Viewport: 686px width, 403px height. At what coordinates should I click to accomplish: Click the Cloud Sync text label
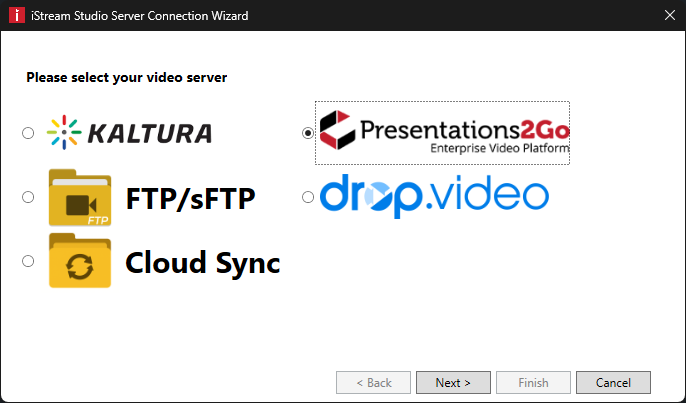(203, 263)
